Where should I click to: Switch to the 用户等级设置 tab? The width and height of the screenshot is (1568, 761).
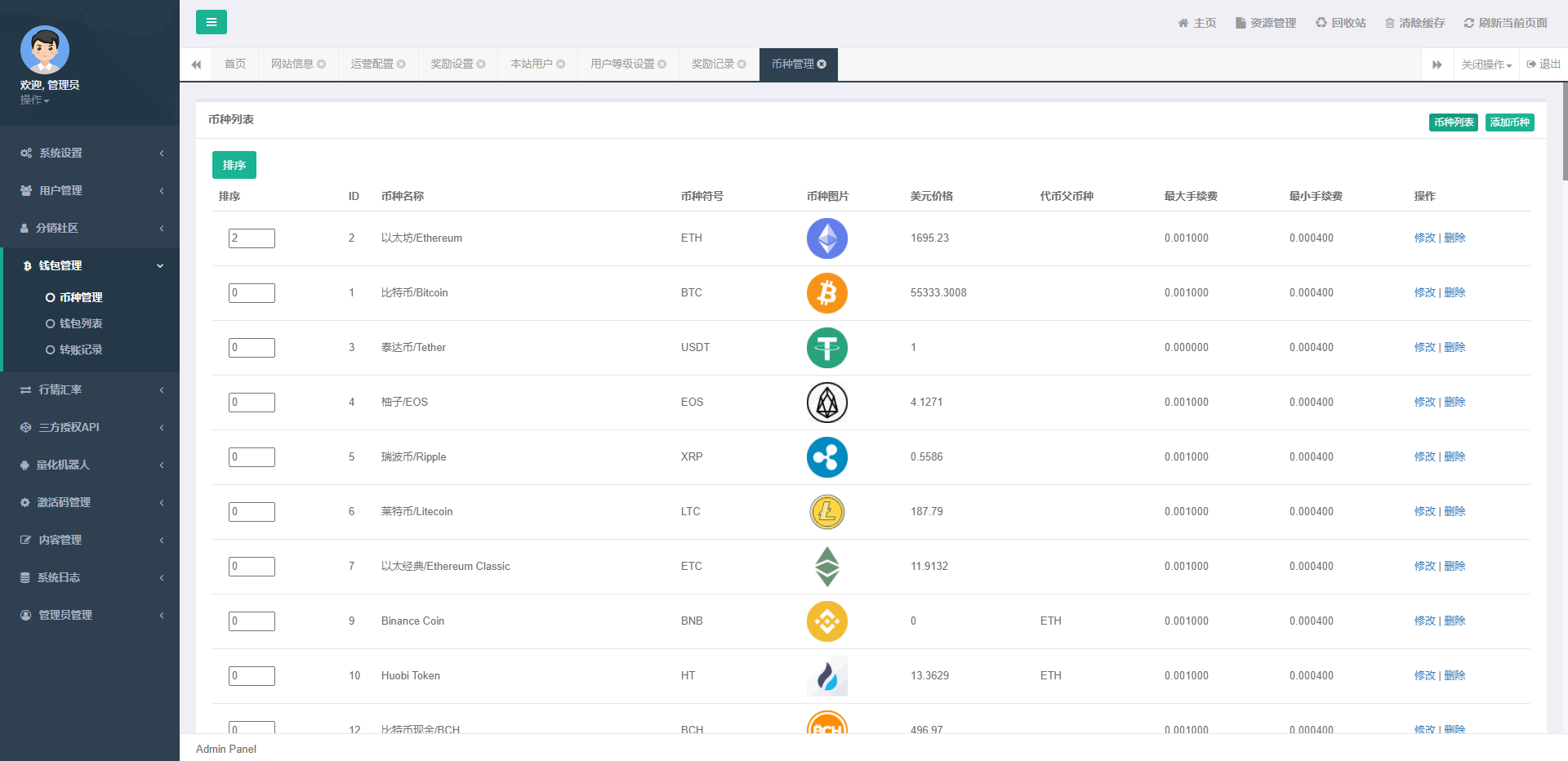[x=622, y=65]
